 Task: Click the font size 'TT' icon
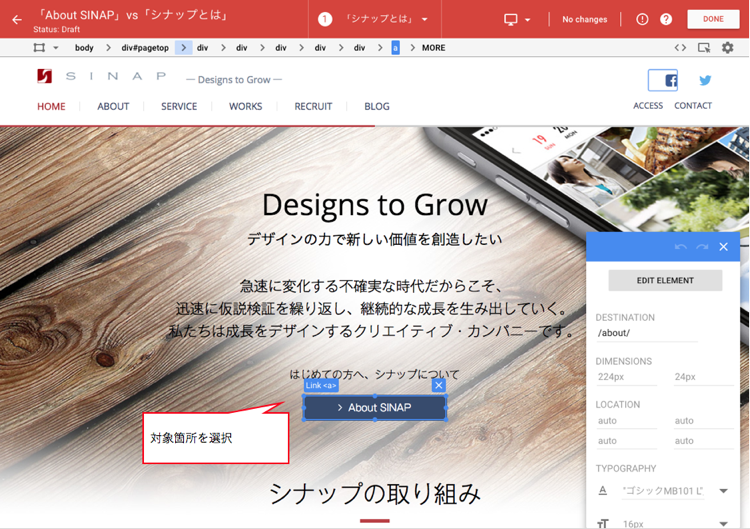(603, 524)
